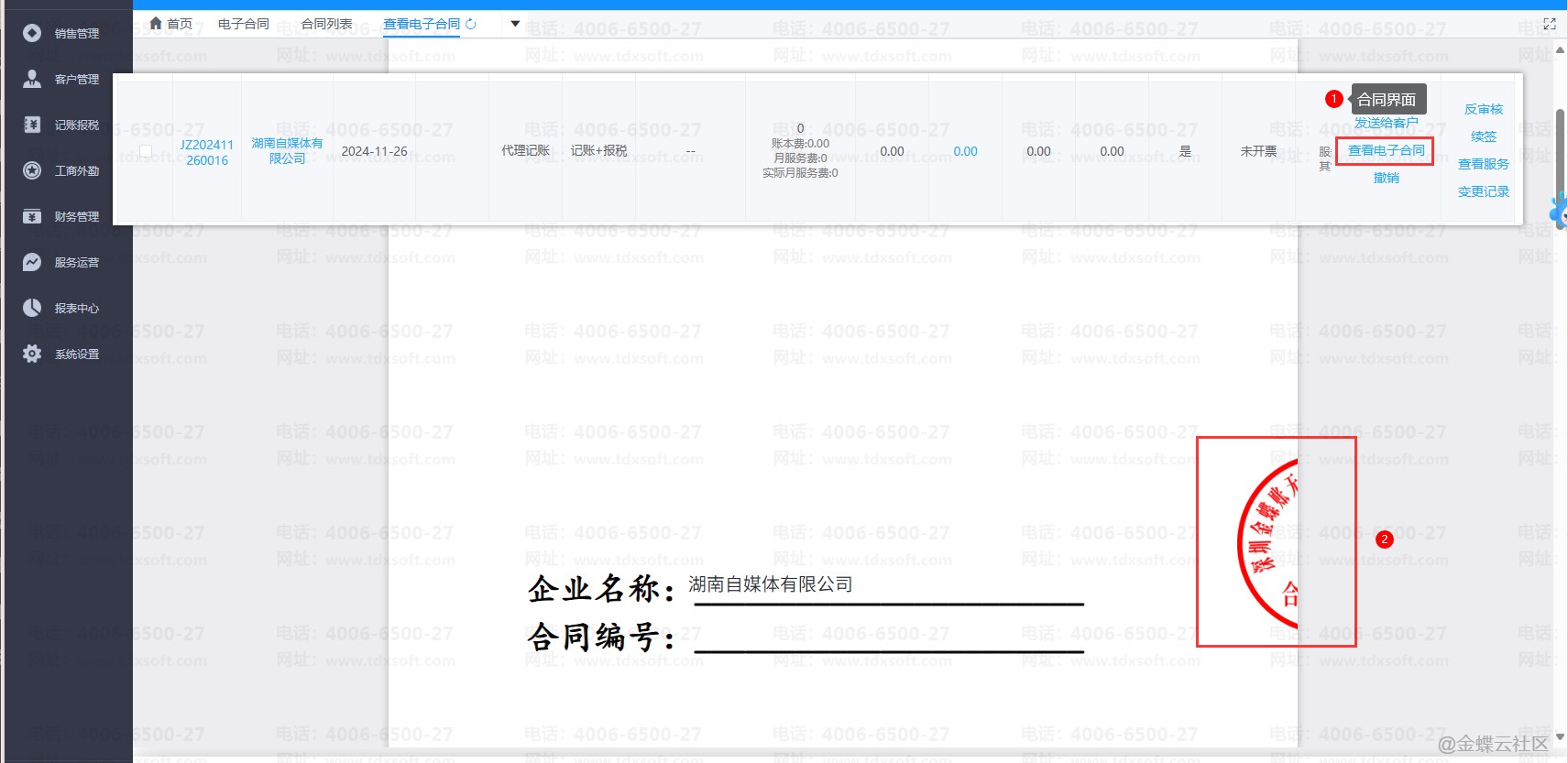The image size is (1568, 763).
Task: Click the refresh icon on 查看电子合同 tab
Action: coord(471,24)
